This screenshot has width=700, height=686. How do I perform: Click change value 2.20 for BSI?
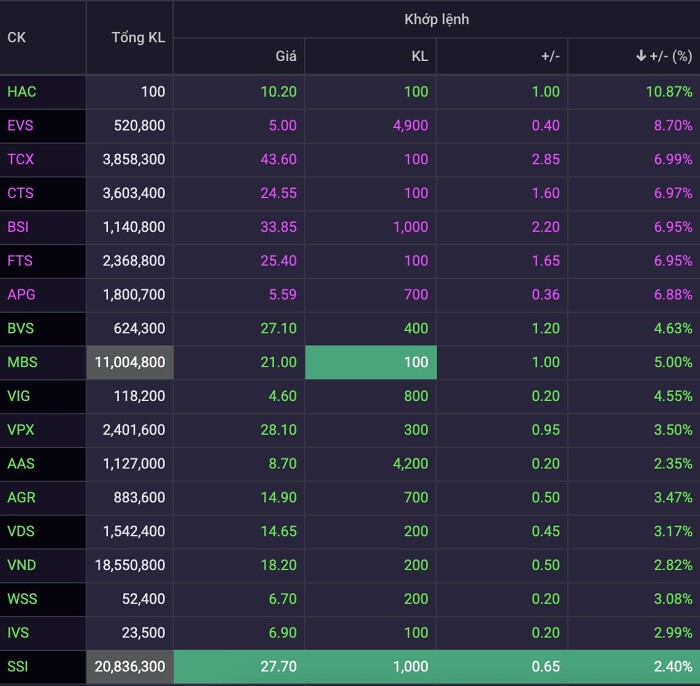pyautogui.click(x=546, y=227)
